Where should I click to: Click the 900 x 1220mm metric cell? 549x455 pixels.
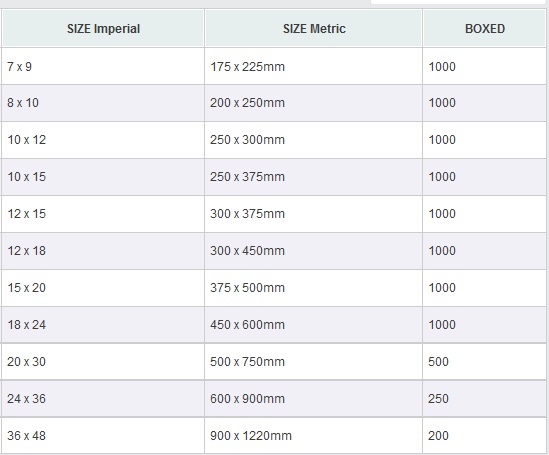click(313, 436)
